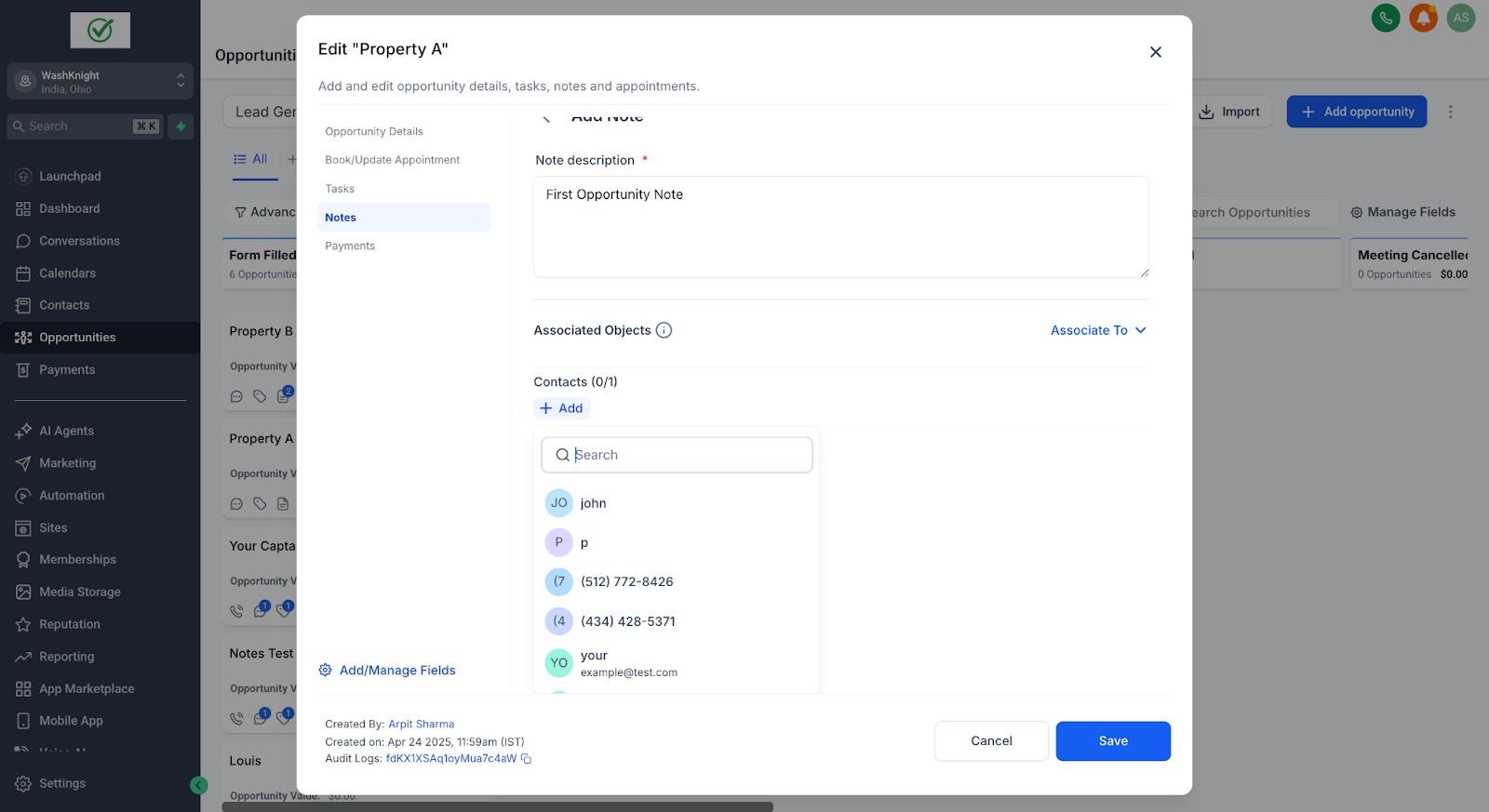This screenshot has height=812, width=1489.
Task: Click the green phone dialer icon
Action: (1385, 18)
